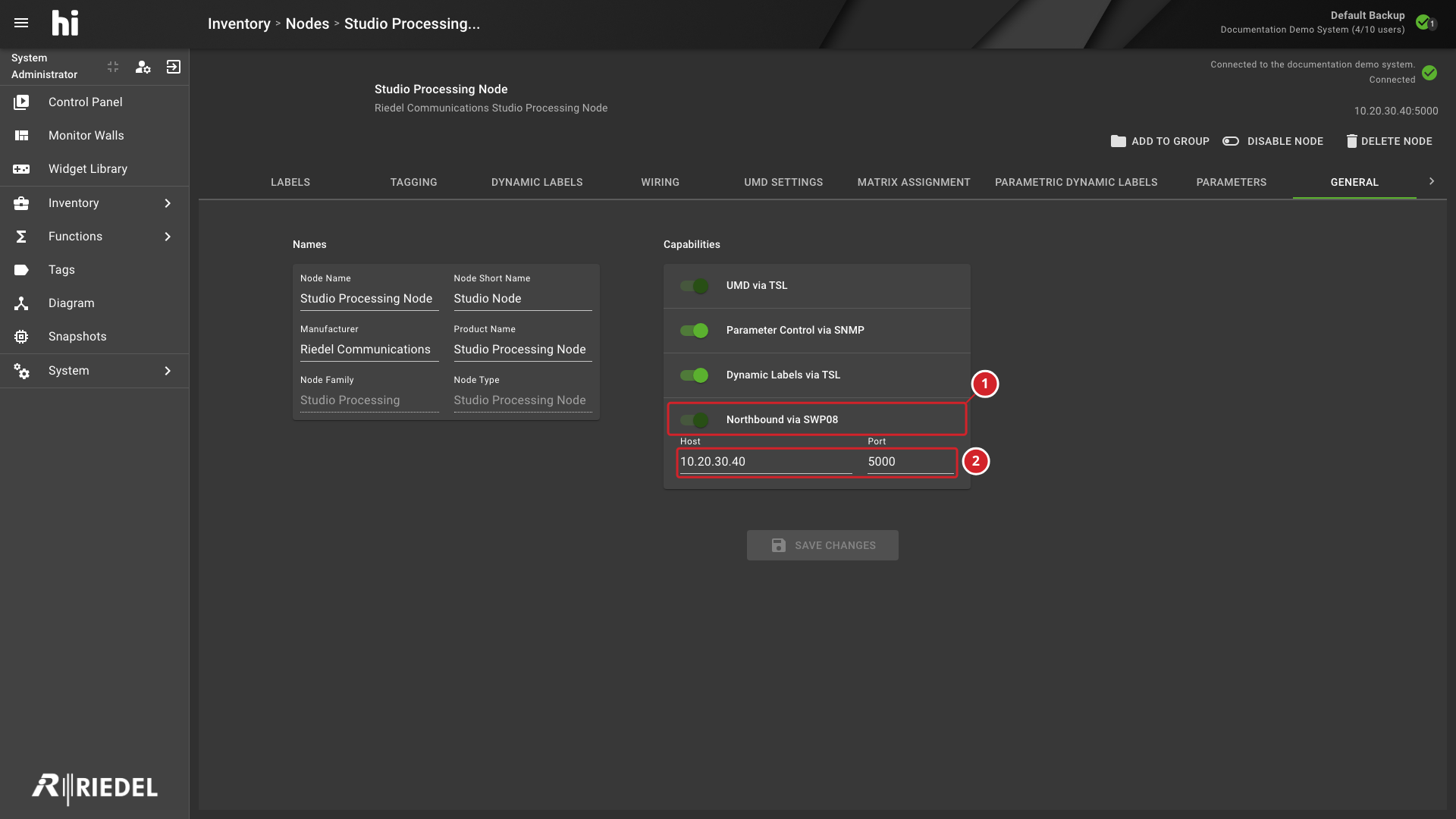Click the Node Type field

pyautogui.click(x=522, y=400)
